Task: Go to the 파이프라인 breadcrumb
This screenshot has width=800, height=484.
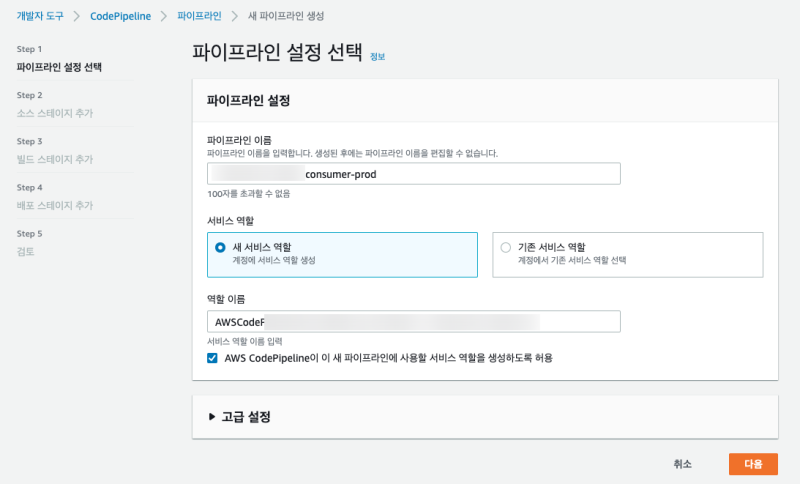Action: tap(200, 17)
